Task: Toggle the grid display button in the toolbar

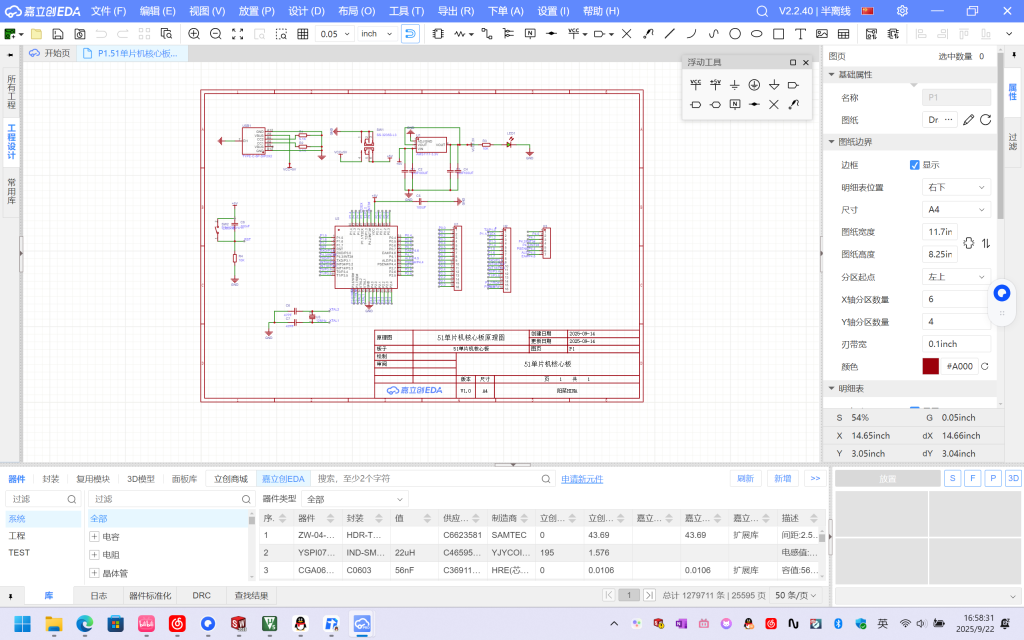Action: [x=303, y=34]
